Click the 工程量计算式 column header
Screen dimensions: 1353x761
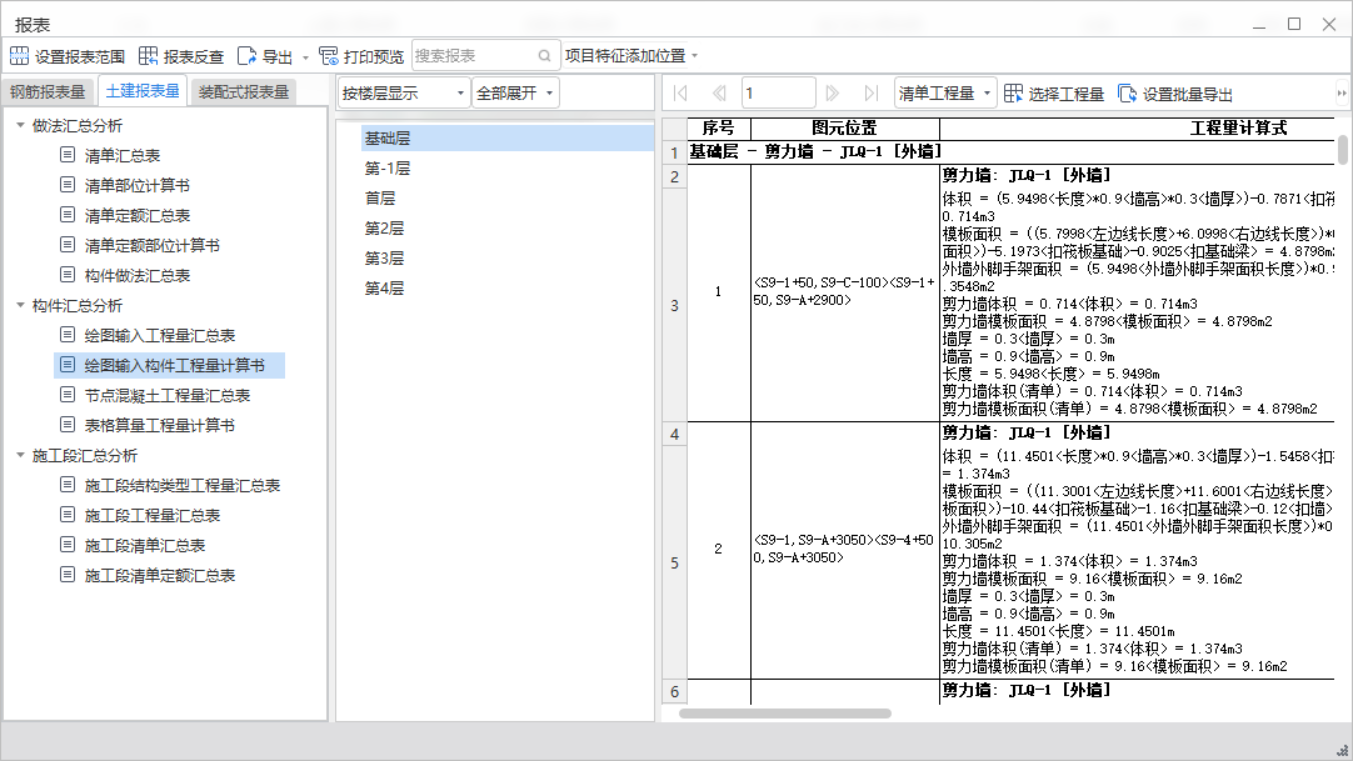(x=1138, y=128)
